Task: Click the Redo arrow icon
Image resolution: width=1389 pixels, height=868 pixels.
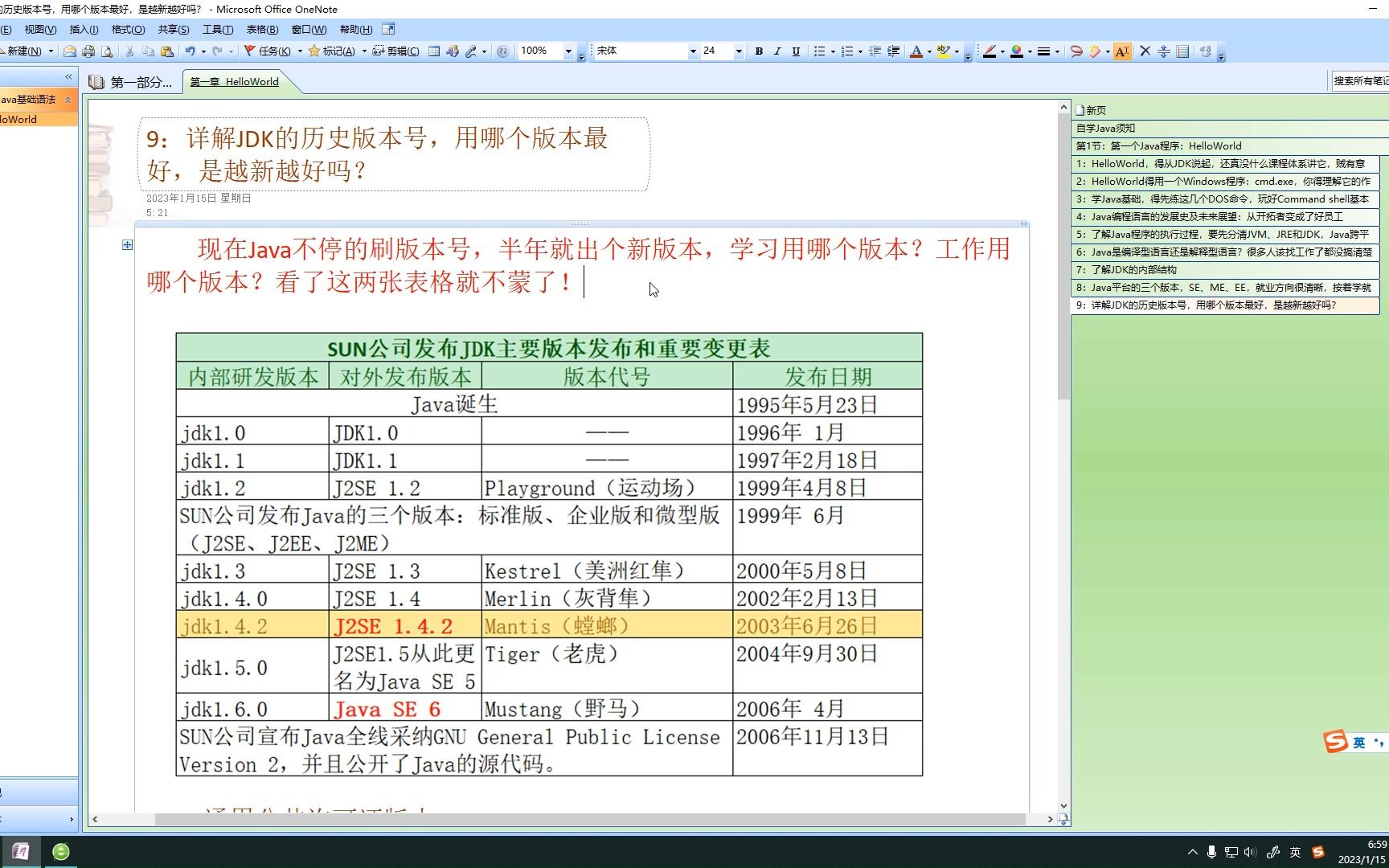Action: pyautogui.click(x=219, y=51)
